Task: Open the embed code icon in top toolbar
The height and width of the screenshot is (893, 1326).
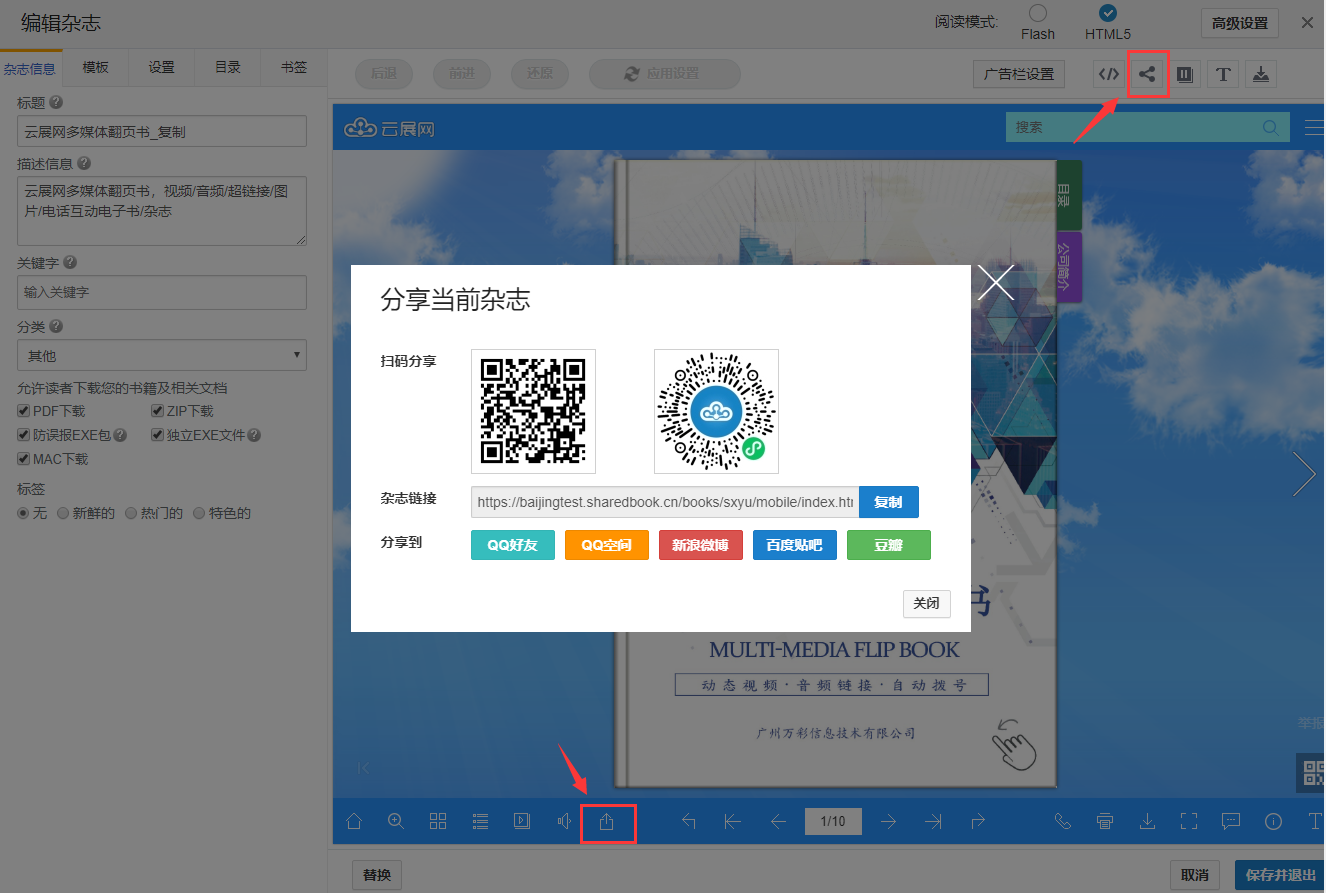Action: (1108, 74)
